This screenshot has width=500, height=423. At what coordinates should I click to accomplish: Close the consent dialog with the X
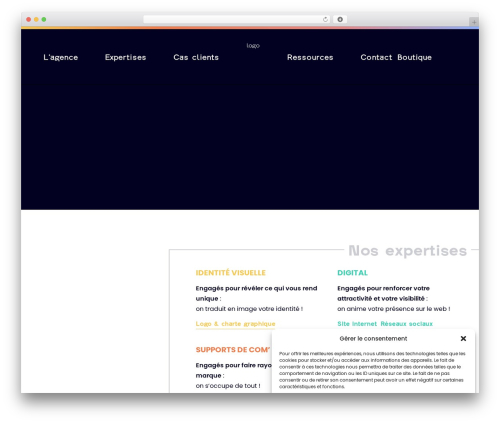pos(463,338)
